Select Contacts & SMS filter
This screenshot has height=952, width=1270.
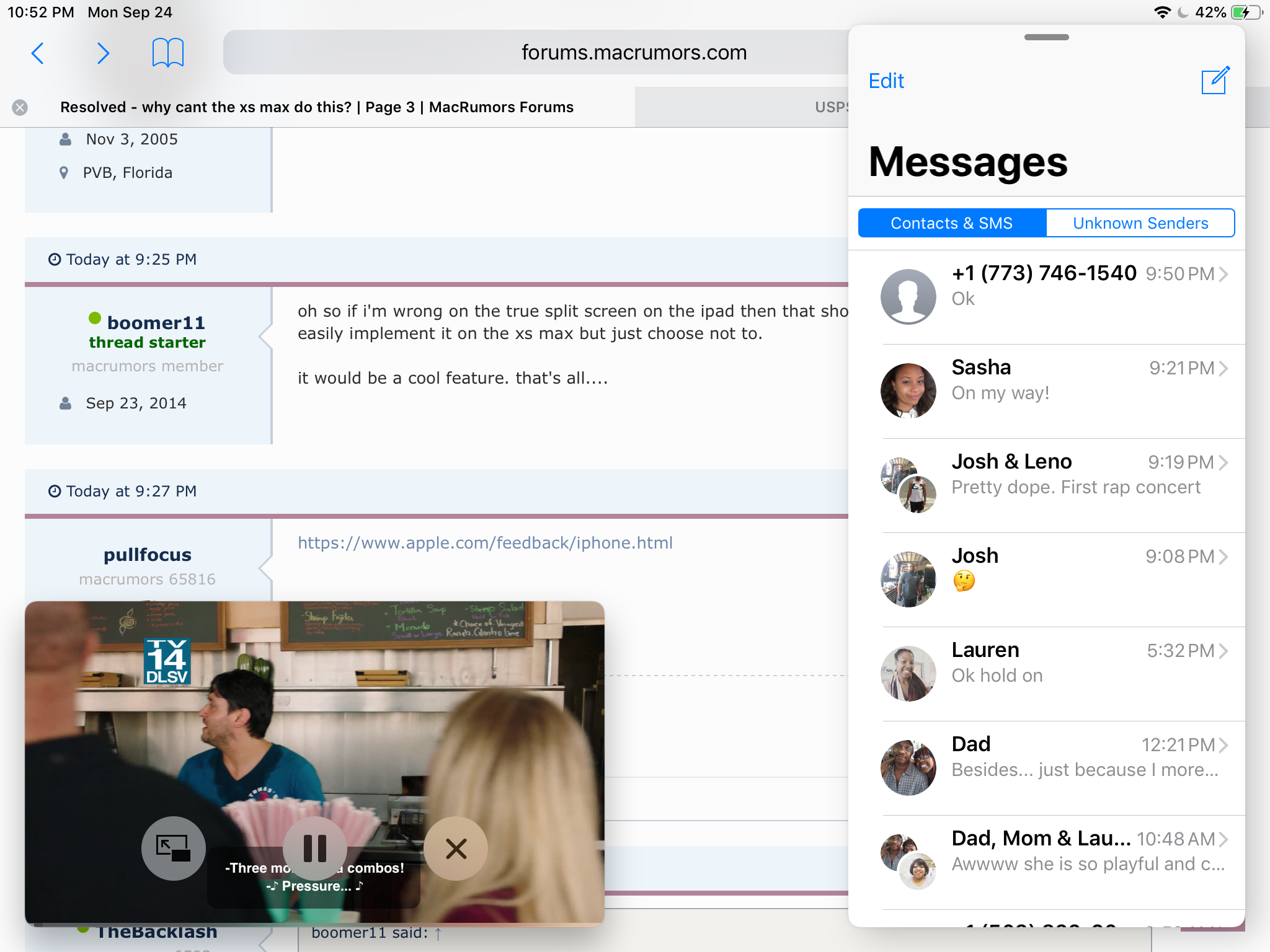[x=952, y=223]
